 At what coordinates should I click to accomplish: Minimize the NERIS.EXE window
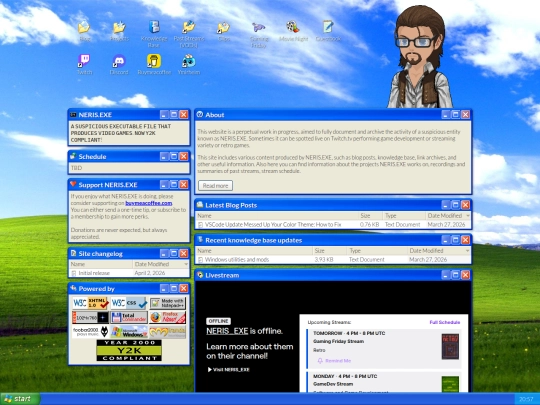click(164, 115)
